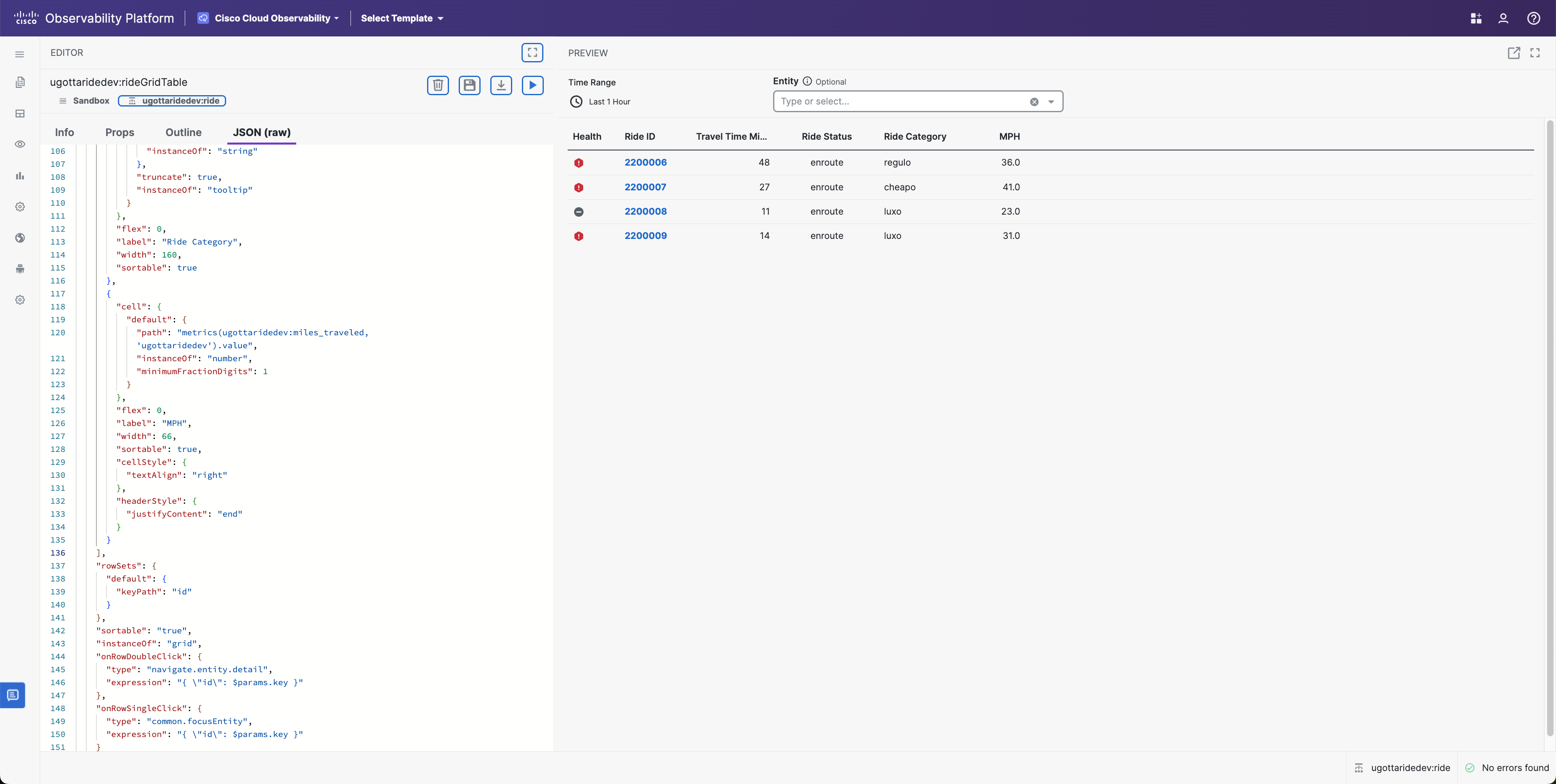Toggle the hamburger menu in the left sidebar

click(20, 54)
